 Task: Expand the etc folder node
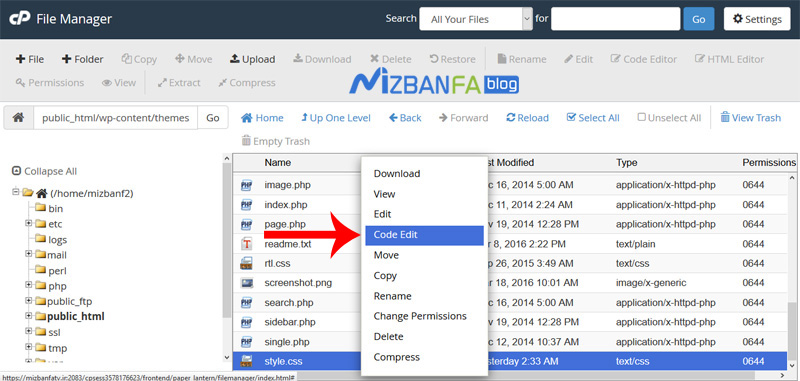(29, 223)
